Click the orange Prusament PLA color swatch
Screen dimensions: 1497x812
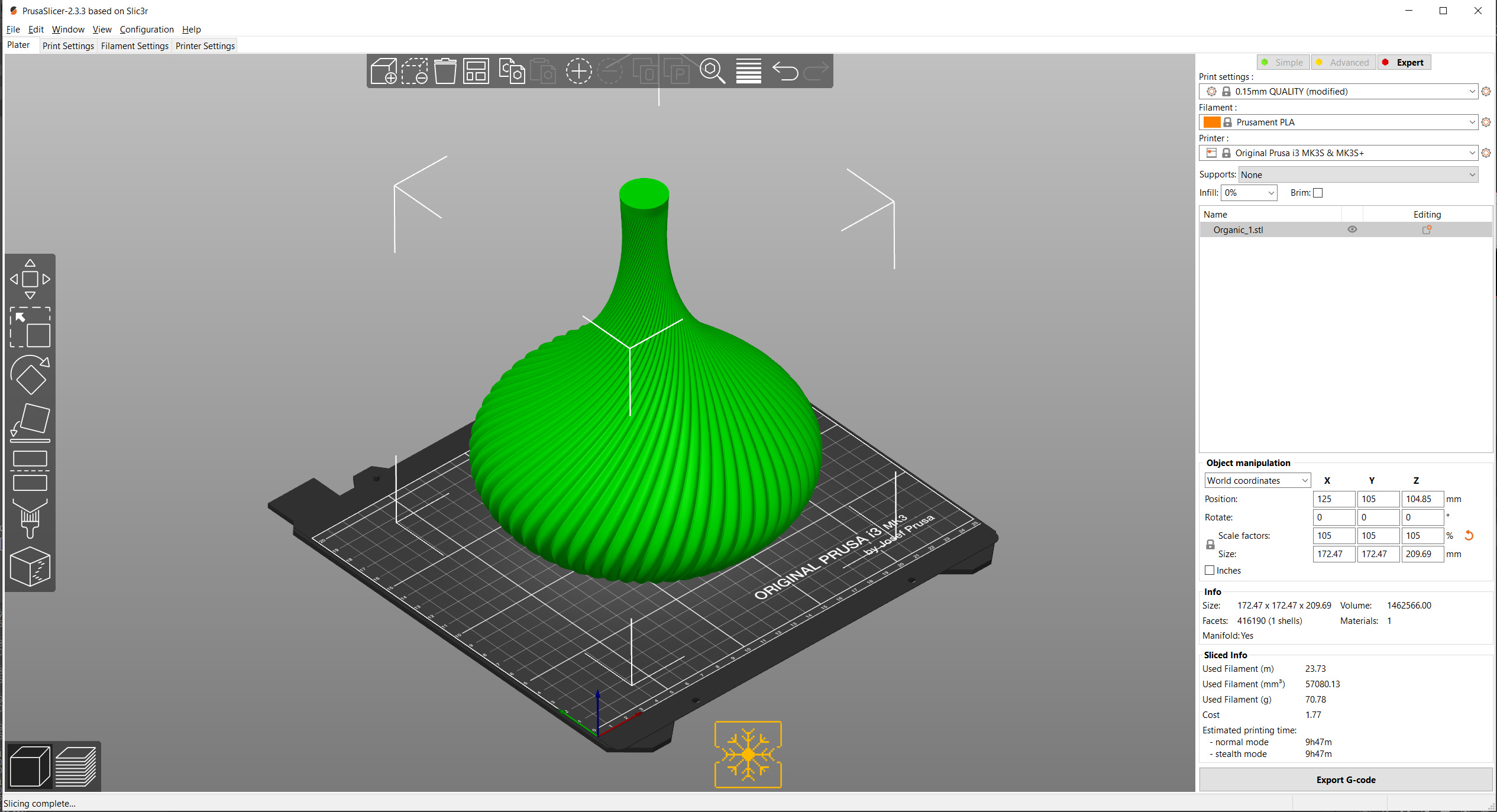coord(1211,122)
